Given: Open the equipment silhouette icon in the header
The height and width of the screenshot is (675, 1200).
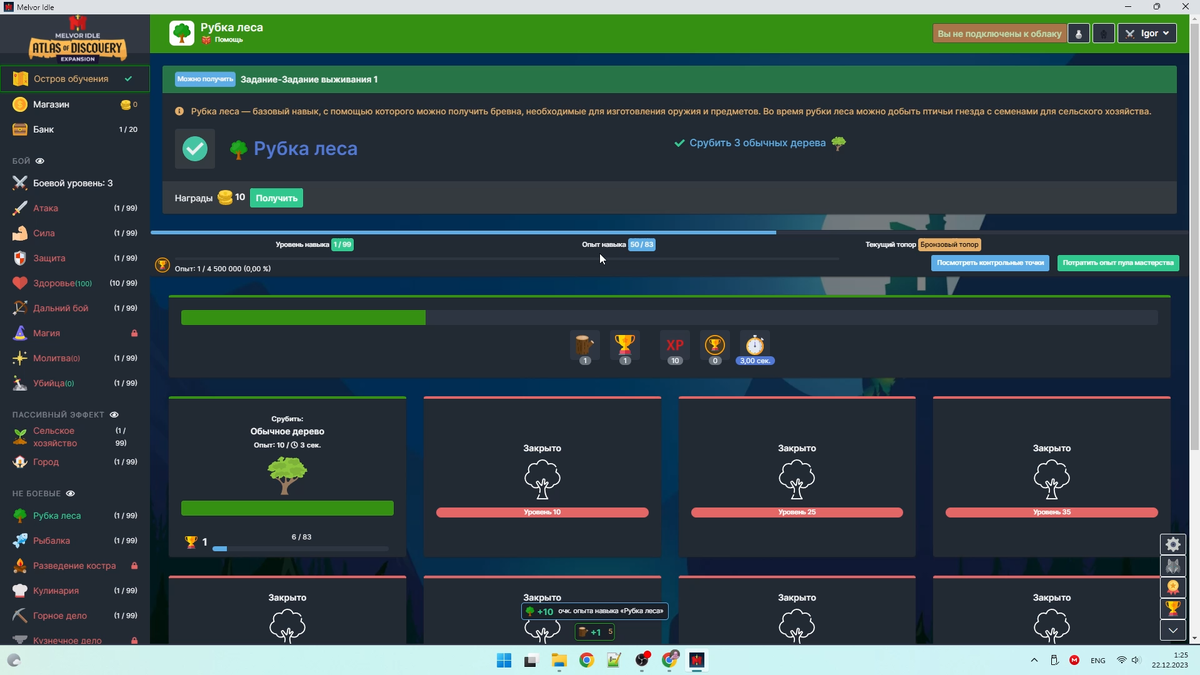Looking at the screenshot, I should tap(1103, 33).
